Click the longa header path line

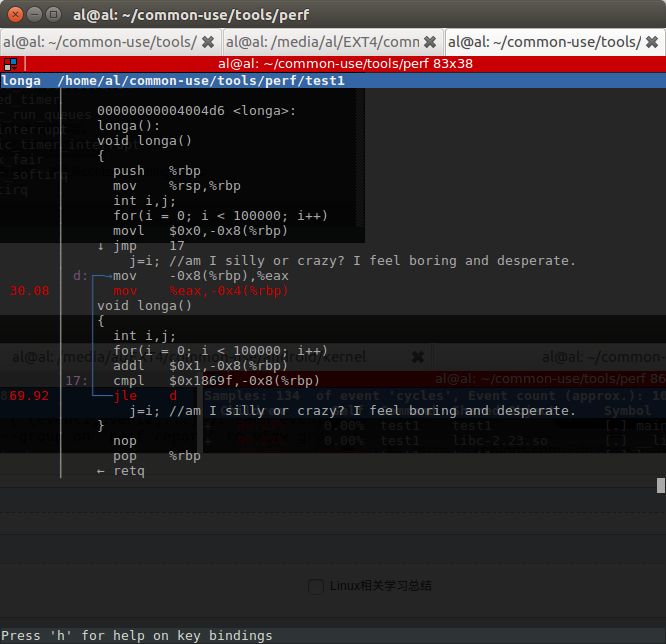[x=333, y=80]
